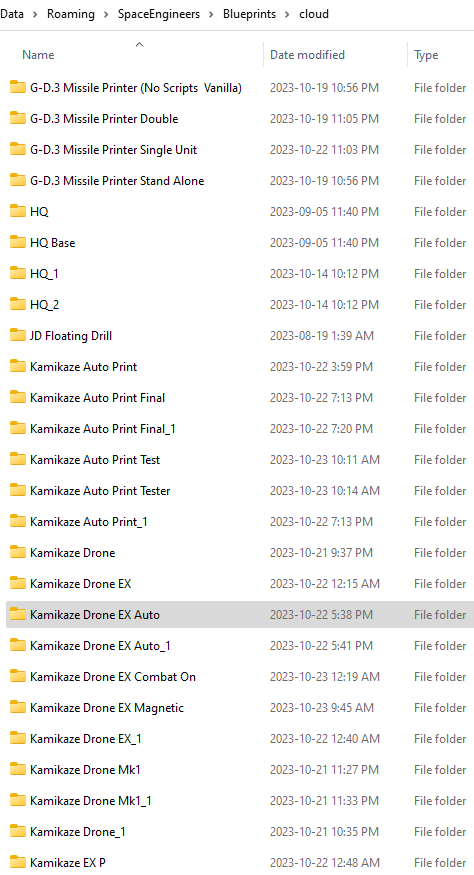Click the sort direction arrow above Name
Image resolution: width=474 pixels, height=875 pixels.
point(140,44)
